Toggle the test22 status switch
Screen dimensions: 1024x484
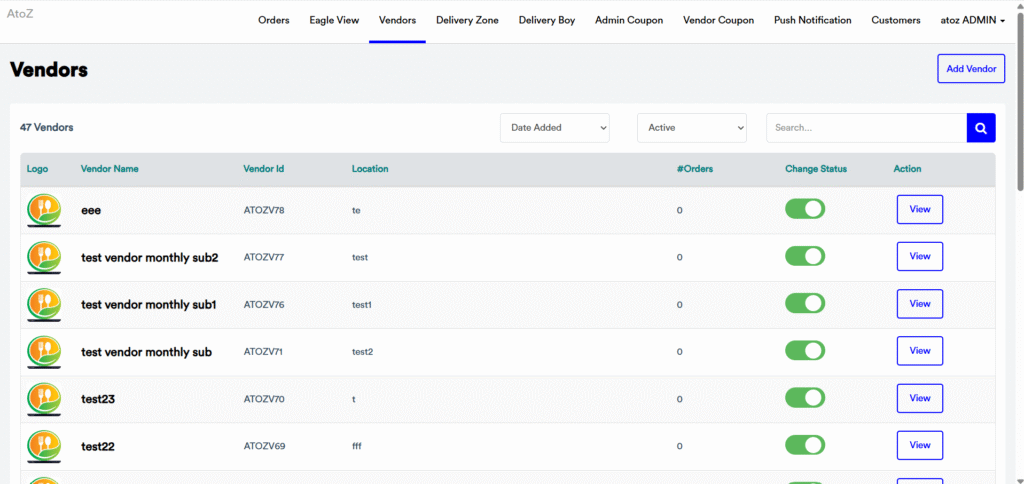tap(805, 445)
